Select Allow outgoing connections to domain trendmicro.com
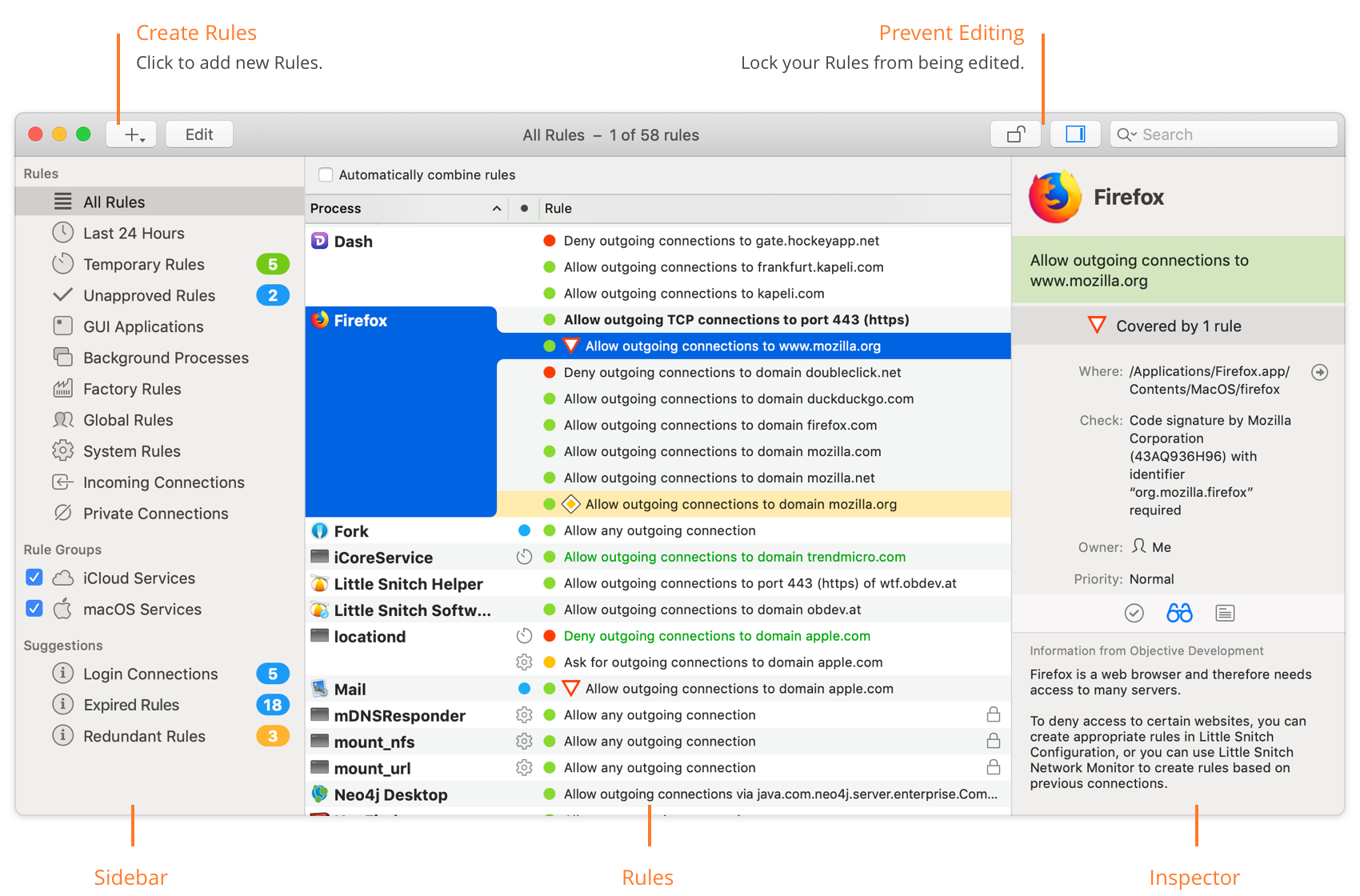The image size is (1360, 896). pos(734,557)
